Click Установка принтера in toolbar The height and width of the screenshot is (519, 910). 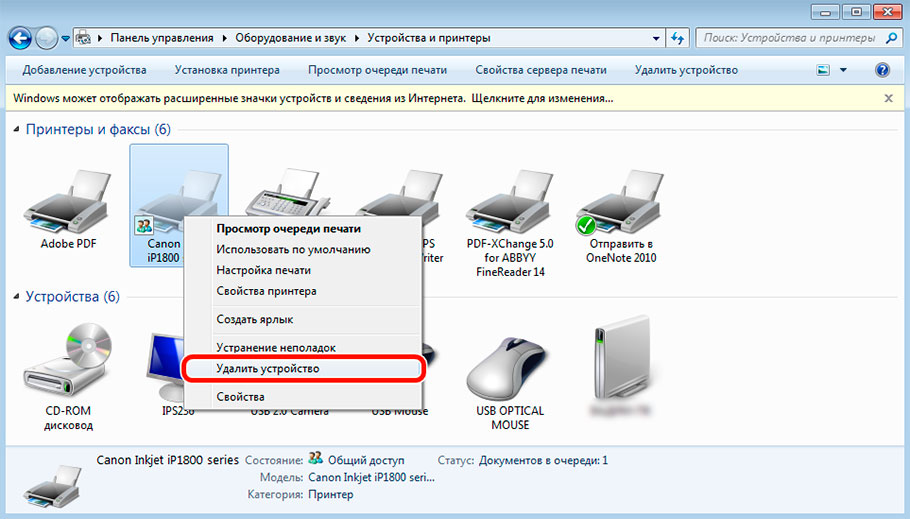point(227,70)
